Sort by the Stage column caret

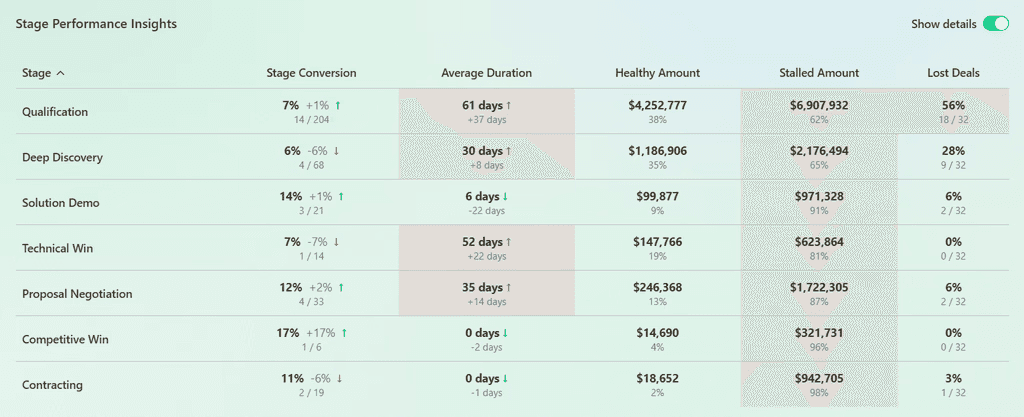coord(61,73)
